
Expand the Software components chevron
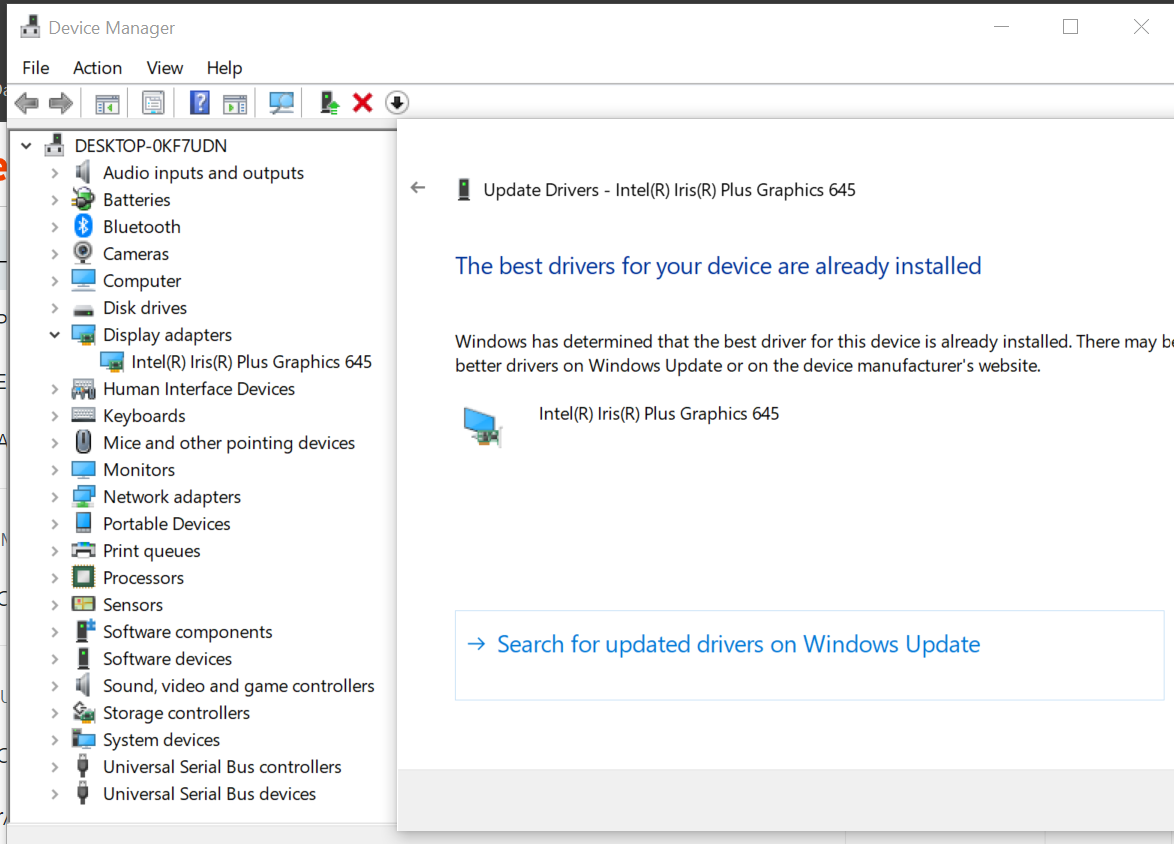[x=55, y=631]
